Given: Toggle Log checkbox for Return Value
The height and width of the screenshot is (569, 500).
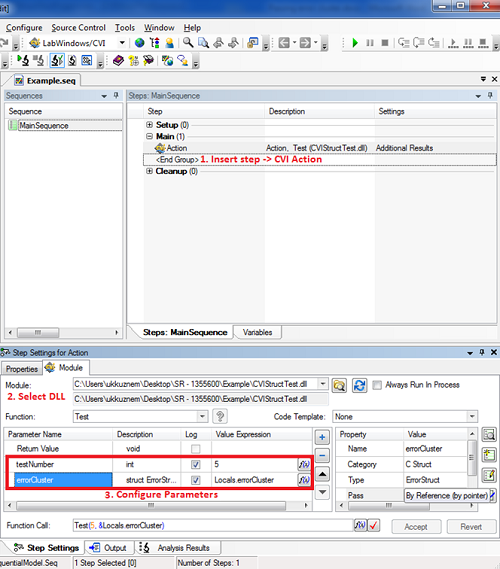Looking at the screenshot, I should coord(196,449).
